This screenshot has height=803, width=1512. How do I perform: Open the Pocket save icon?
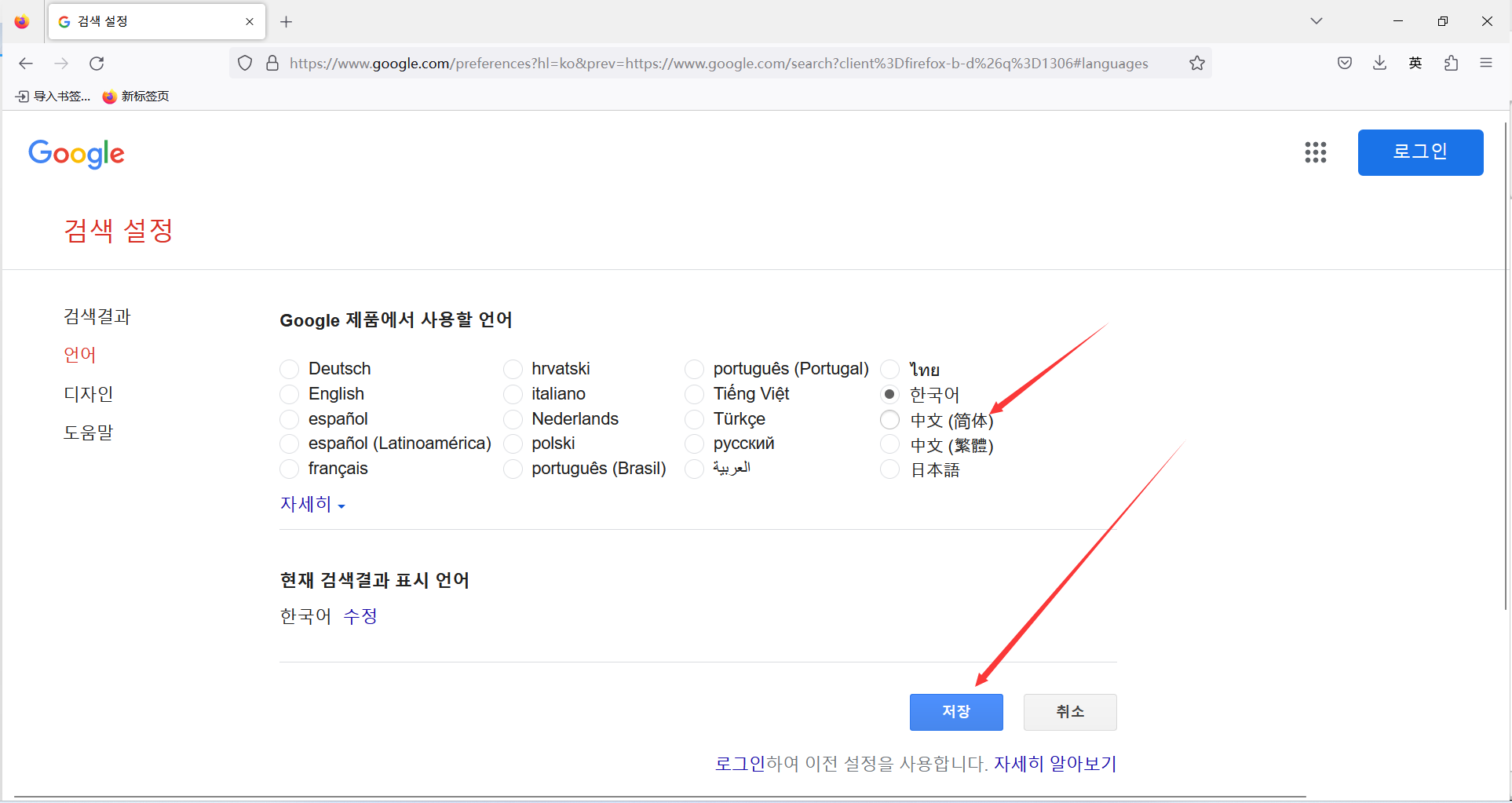(x=1345, y=64)
